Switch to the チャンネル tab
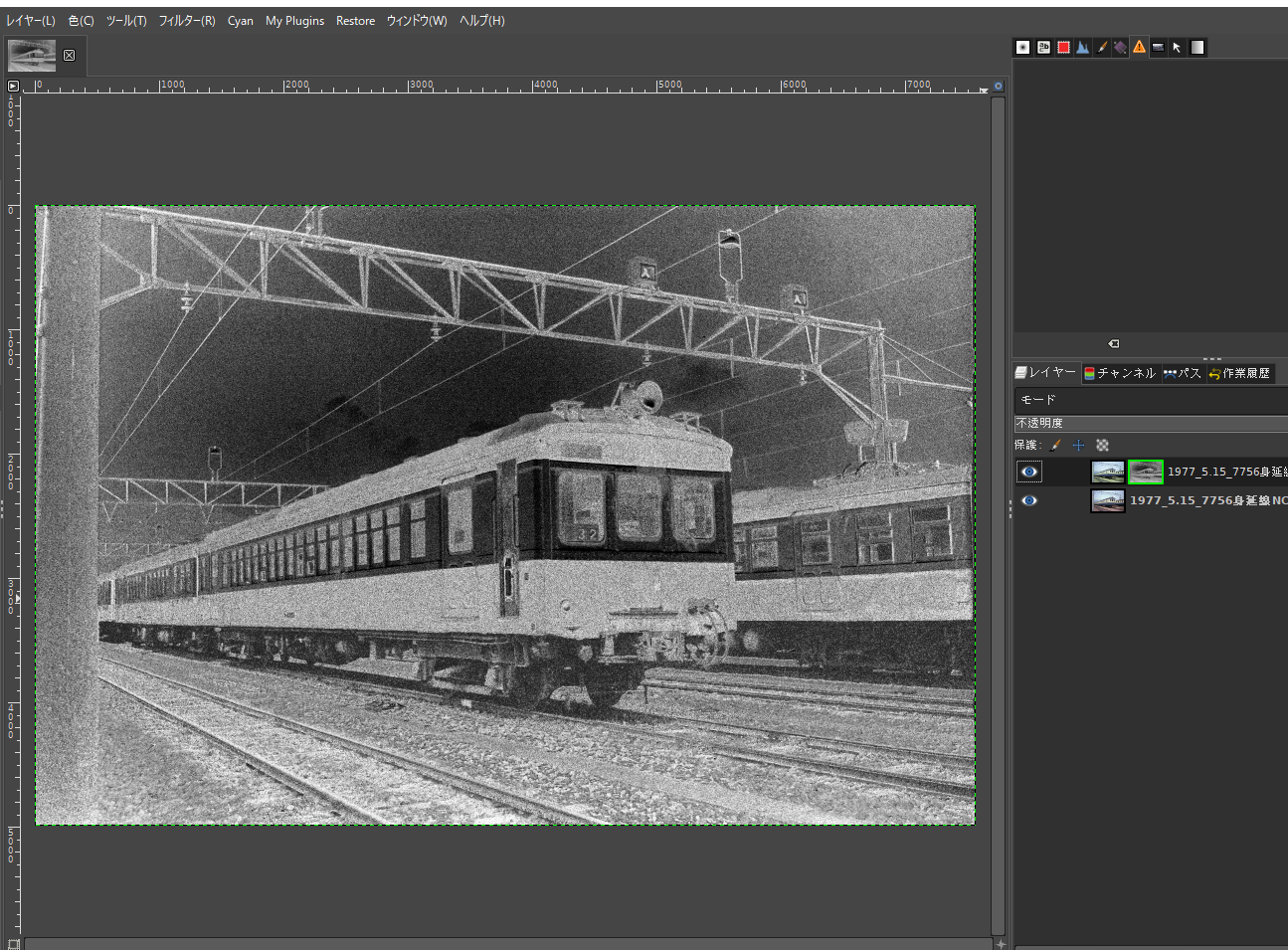 coord(1120,373)
